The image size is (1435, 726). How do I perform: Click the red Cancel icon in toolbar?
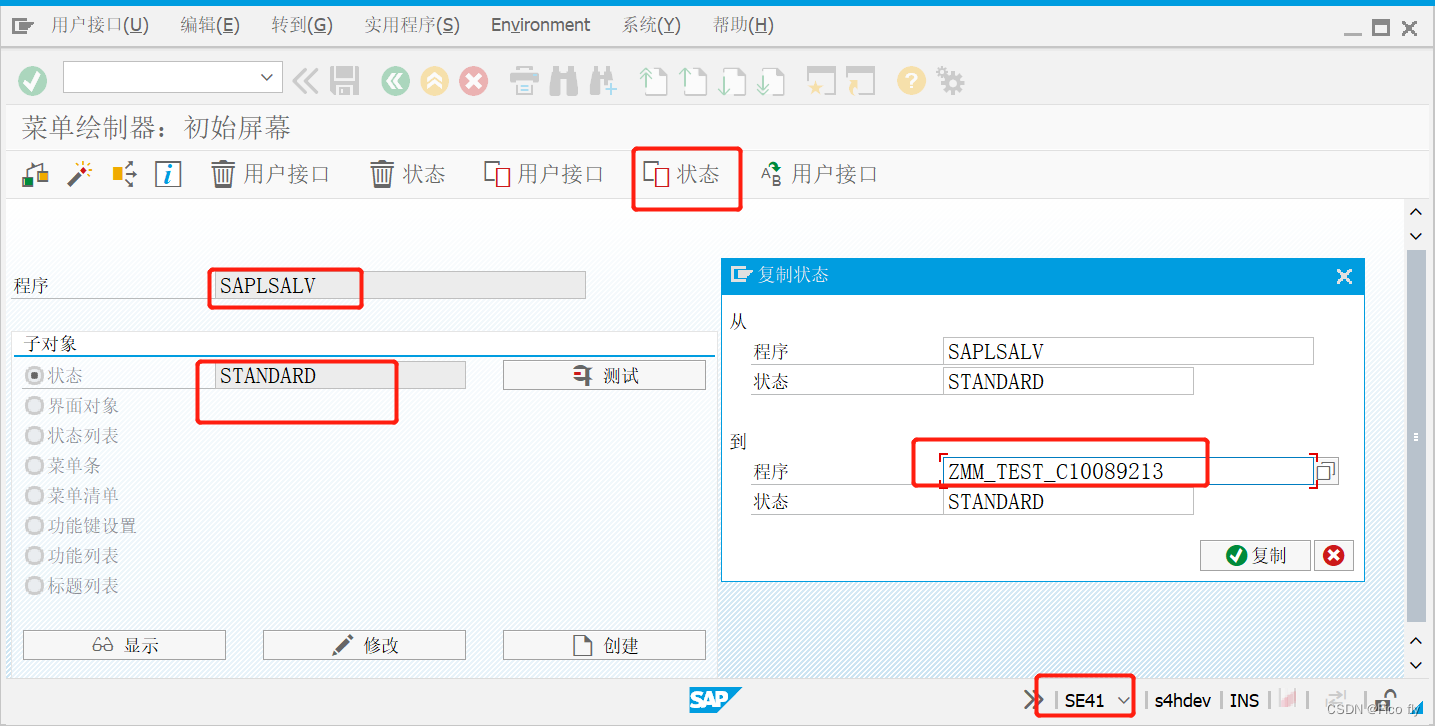pos(473,80)
